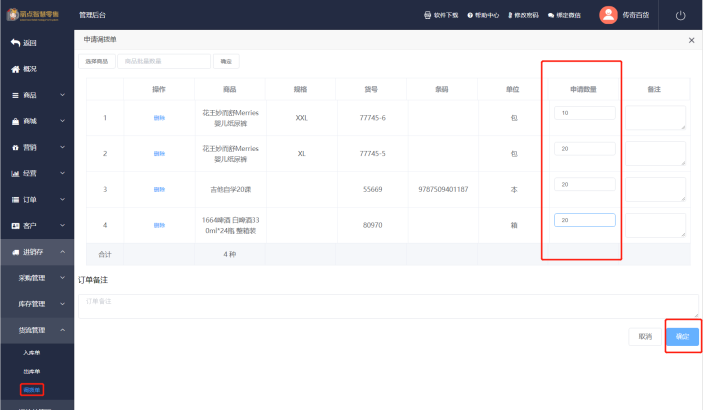The image size is (703, 410).
Task: Click the 合计 4 种 total cell
Action: [230, 254]
